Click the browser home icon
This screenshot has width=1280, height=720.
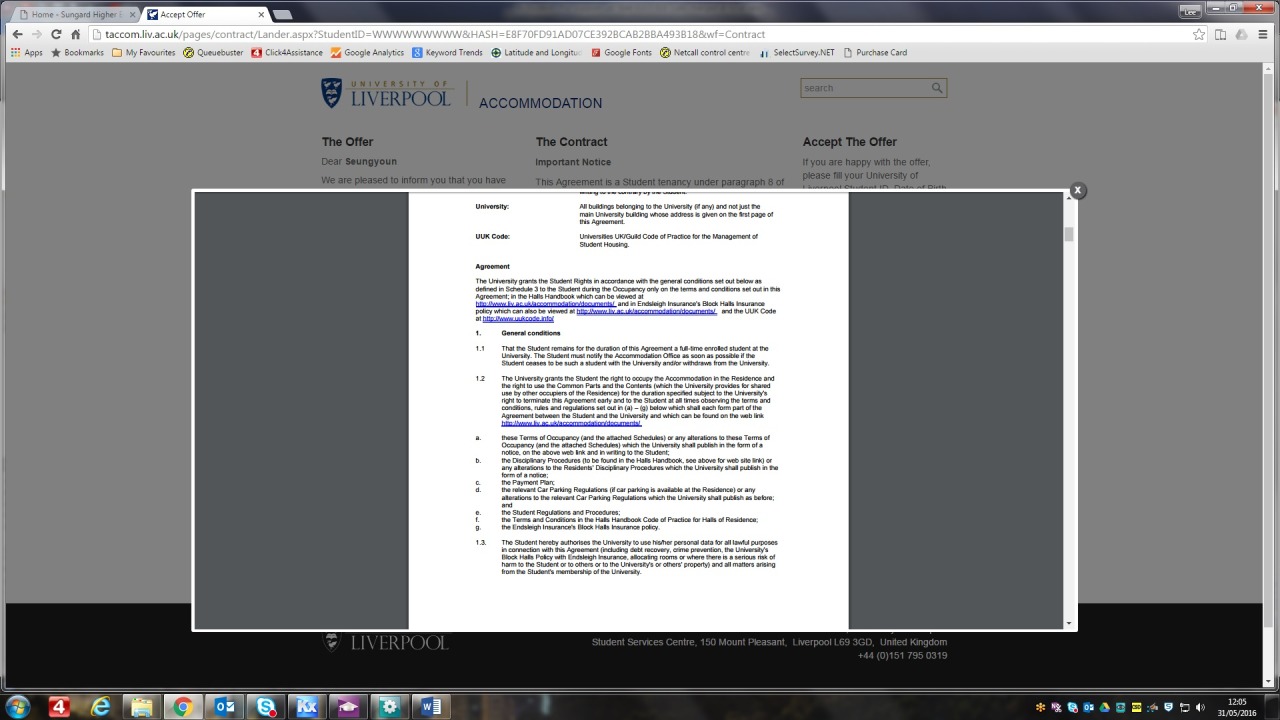click(x=76, y=34)
